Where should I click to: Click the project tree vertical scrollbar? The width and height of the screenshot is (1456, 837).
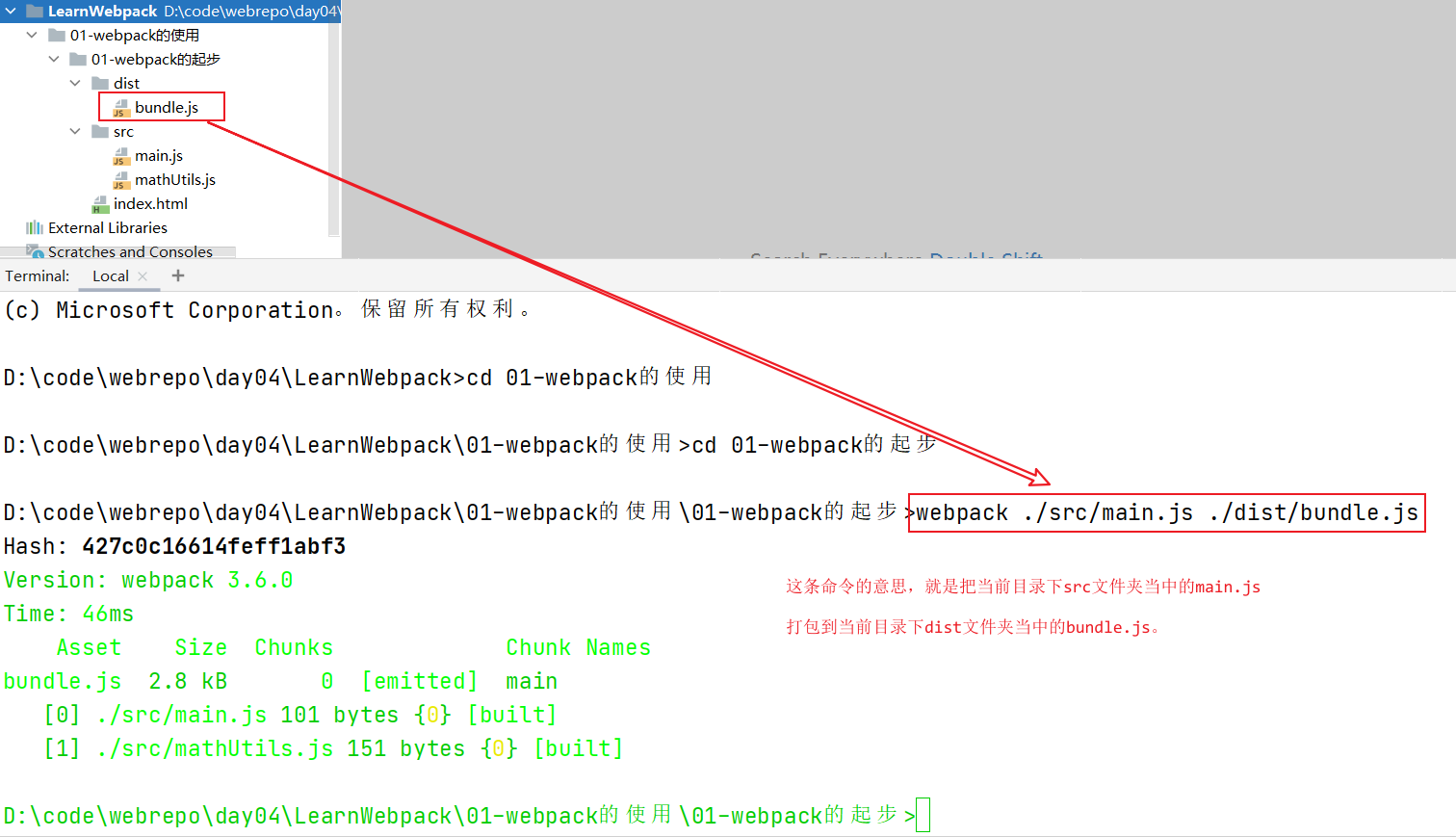334,129
